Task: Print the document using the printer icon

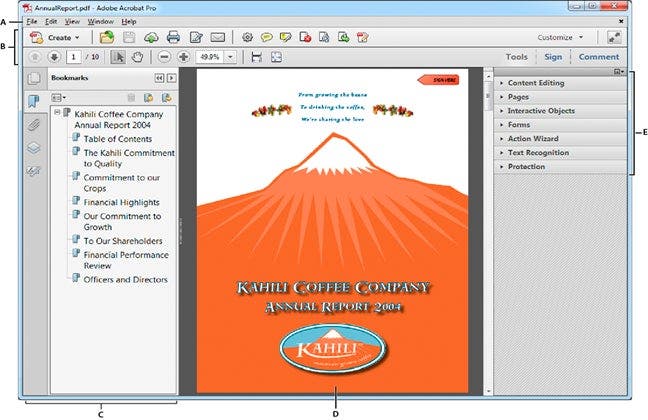Action: pos(173,38)
